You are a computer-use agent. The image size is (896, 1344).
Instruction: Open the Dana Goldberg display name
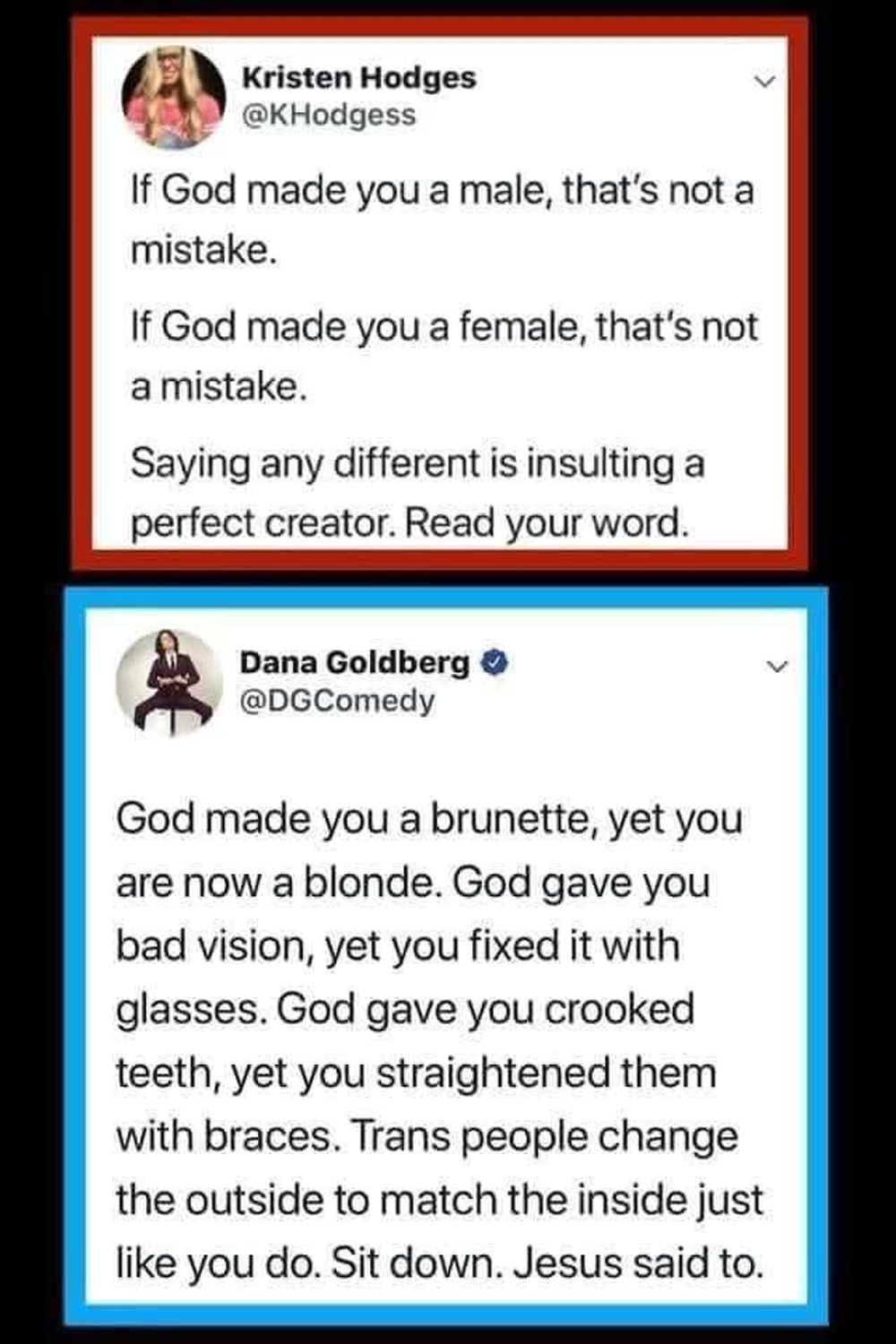click(x=354, y=663)
